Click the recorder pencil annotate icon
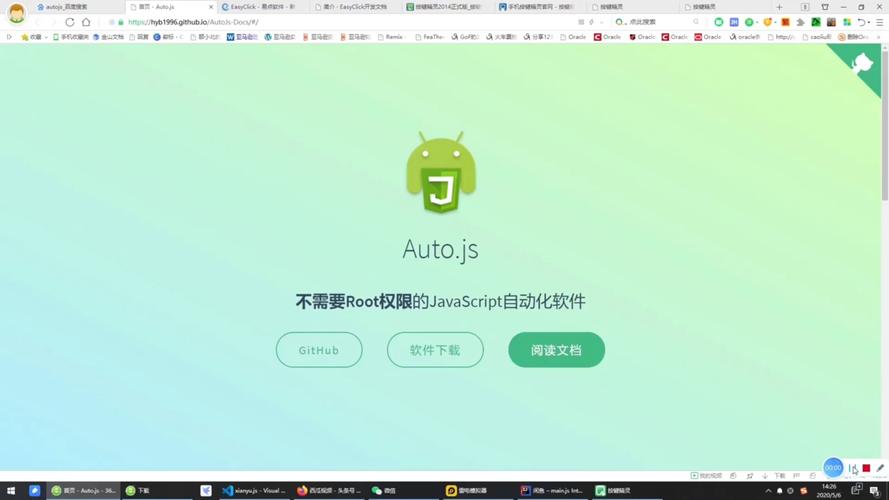The width and height of the screenshot is (889, 500). click(880, 468)
